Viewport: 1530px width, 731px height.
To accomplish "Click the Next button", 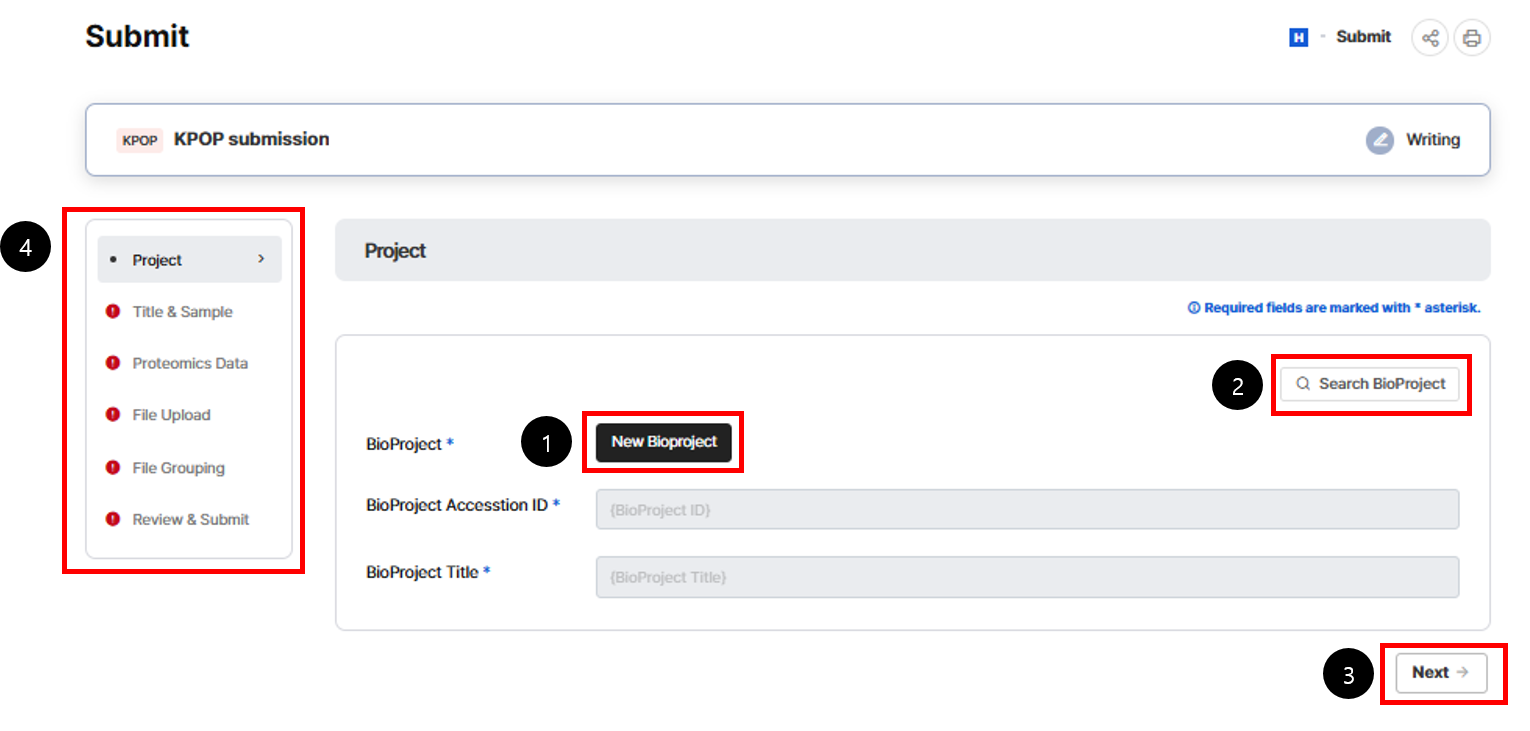I will point(1440,673).
